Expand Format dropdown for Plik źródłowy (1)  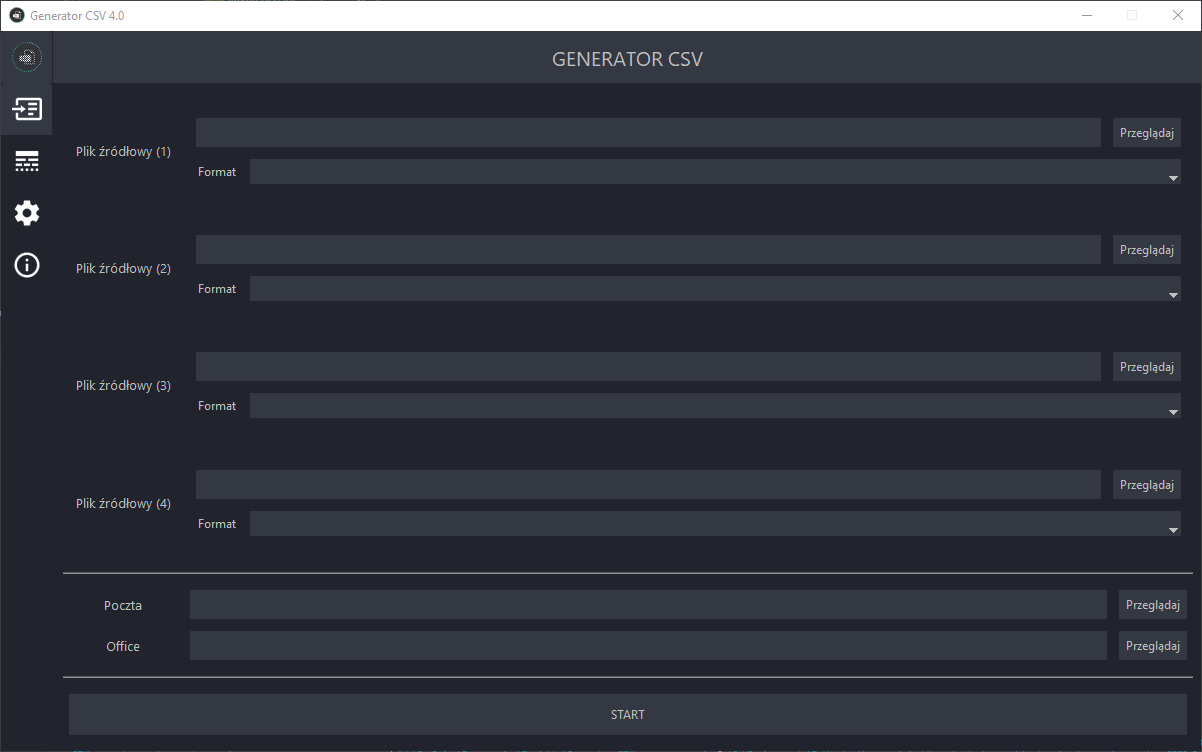coord(715,172)
